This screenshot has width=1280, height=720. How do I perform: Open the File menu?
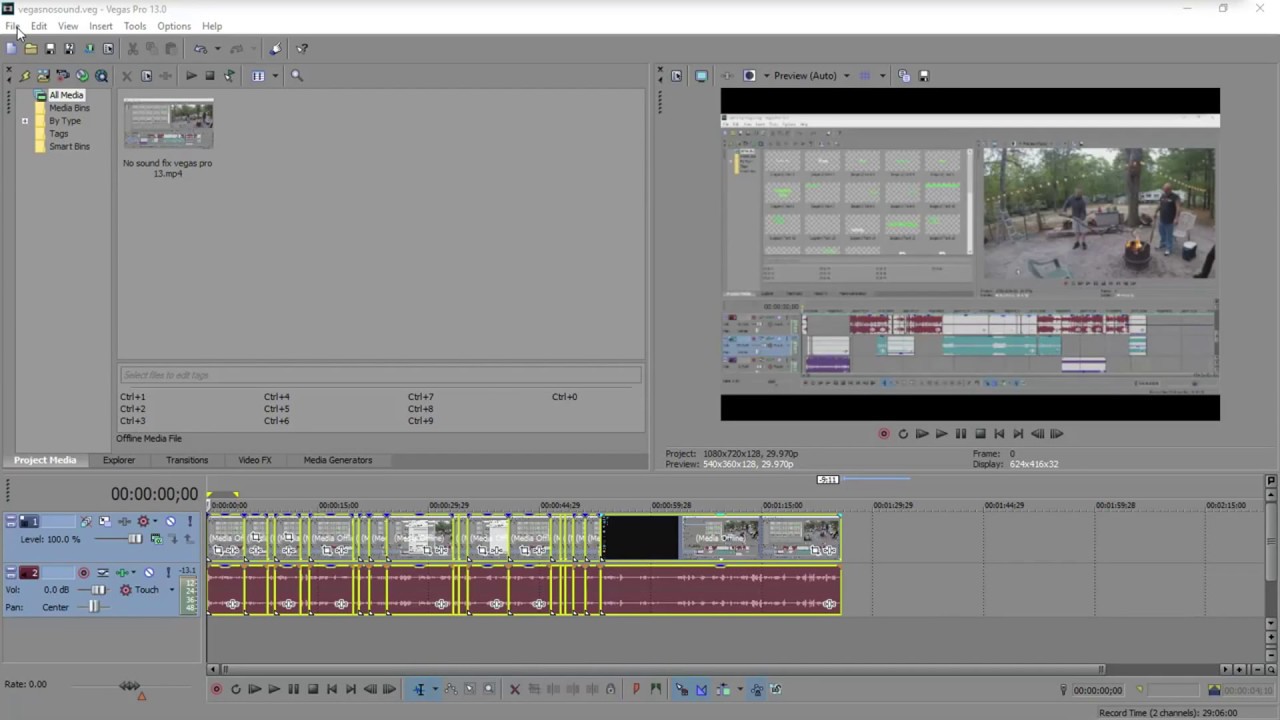[12, 26]
